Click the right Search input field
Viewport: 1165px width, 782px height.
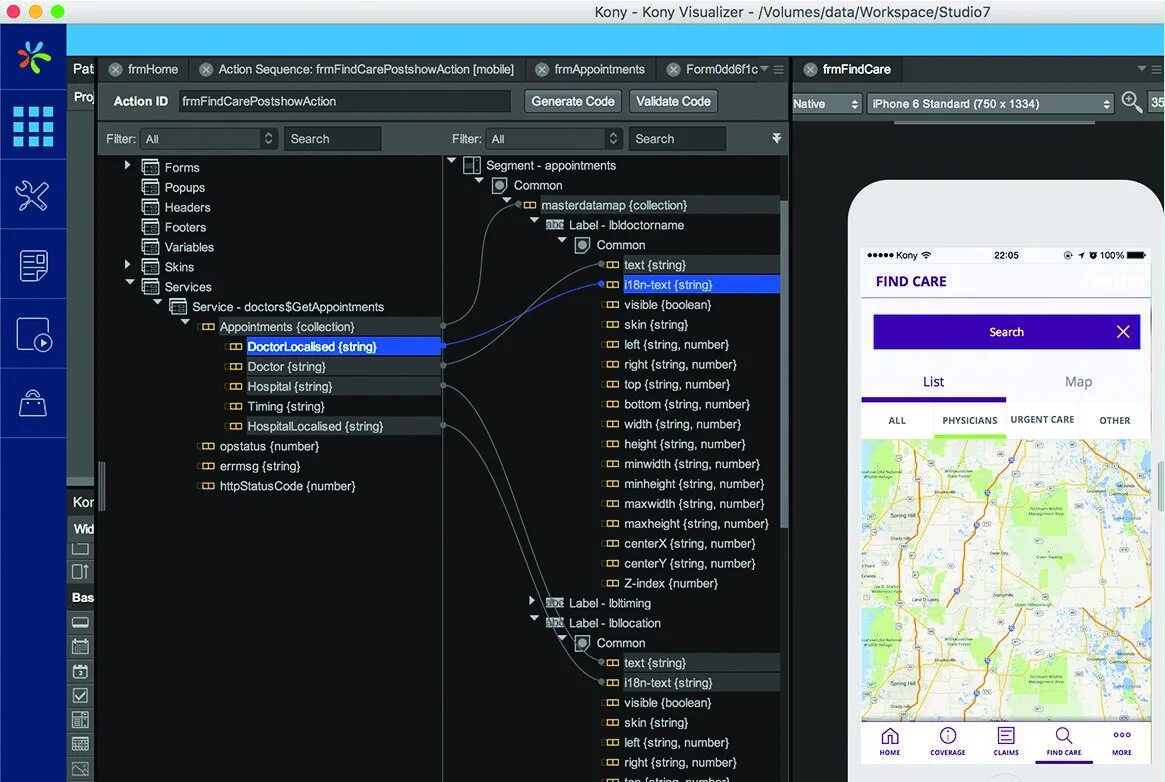click(x=677, y=139)
